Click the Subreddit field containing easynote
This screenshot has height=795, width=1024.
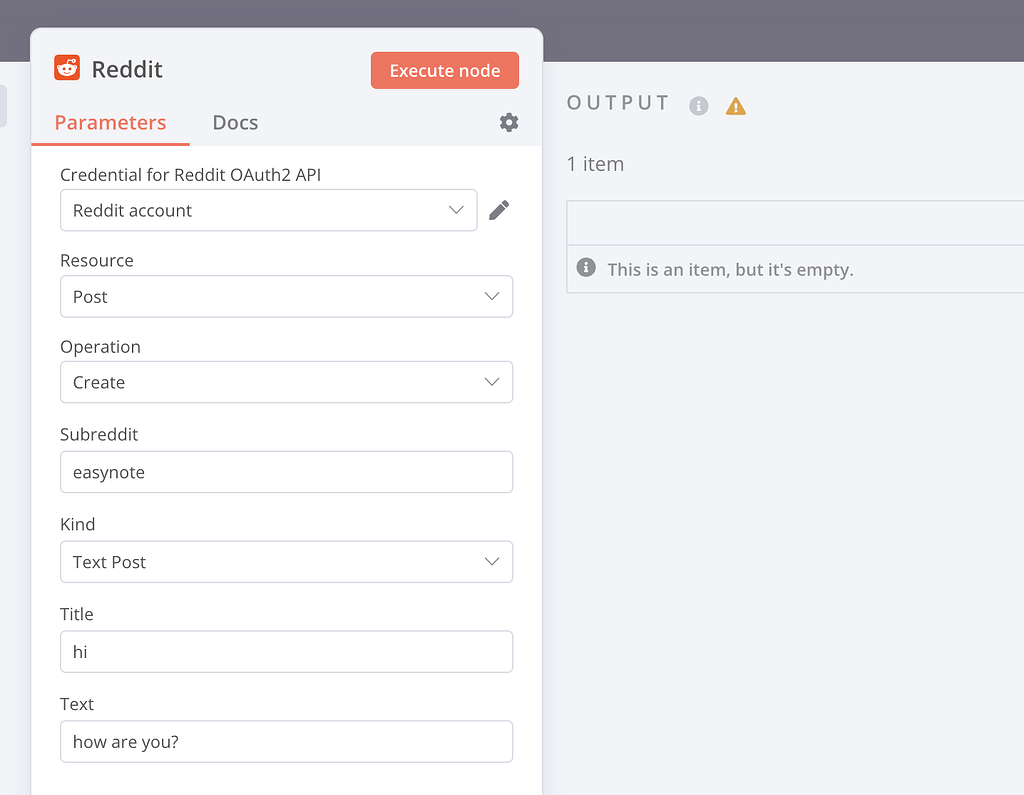click(x=287, y=471)
